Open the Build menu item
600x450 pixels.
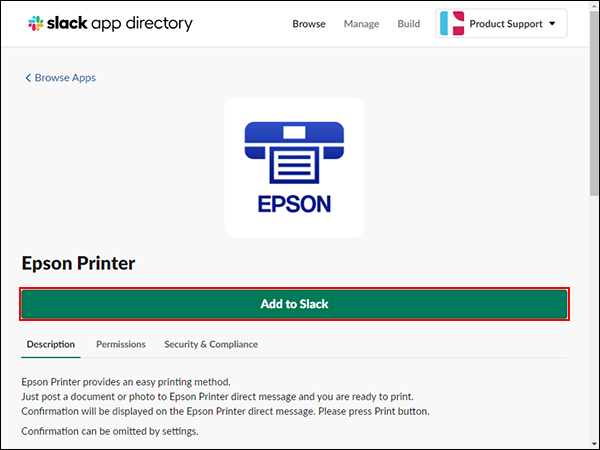tap(409, 24)
